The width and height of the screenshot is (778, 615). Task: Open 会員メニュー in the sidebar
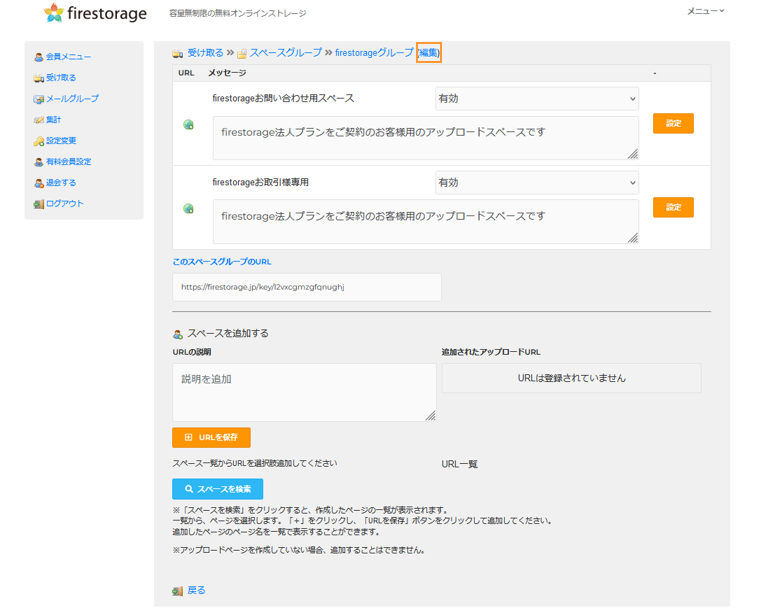(68, 57)
